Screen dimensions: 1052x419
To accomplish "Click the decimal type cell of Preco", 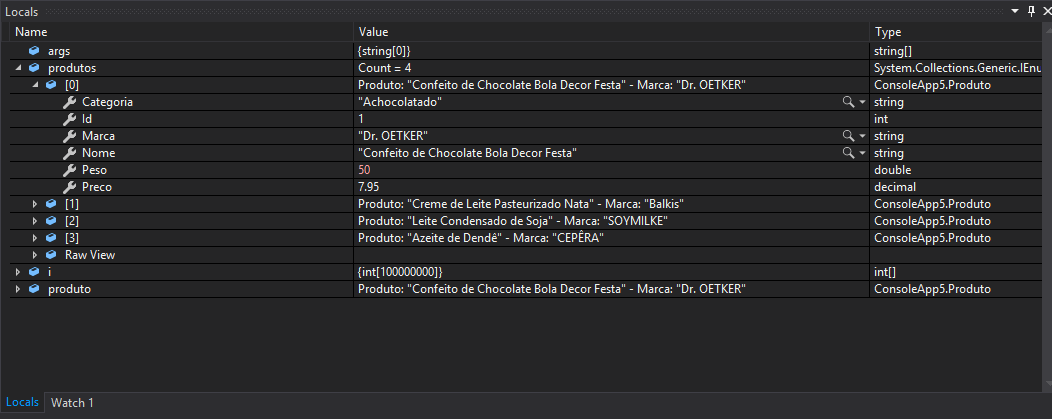I will [x=895, y=187].
